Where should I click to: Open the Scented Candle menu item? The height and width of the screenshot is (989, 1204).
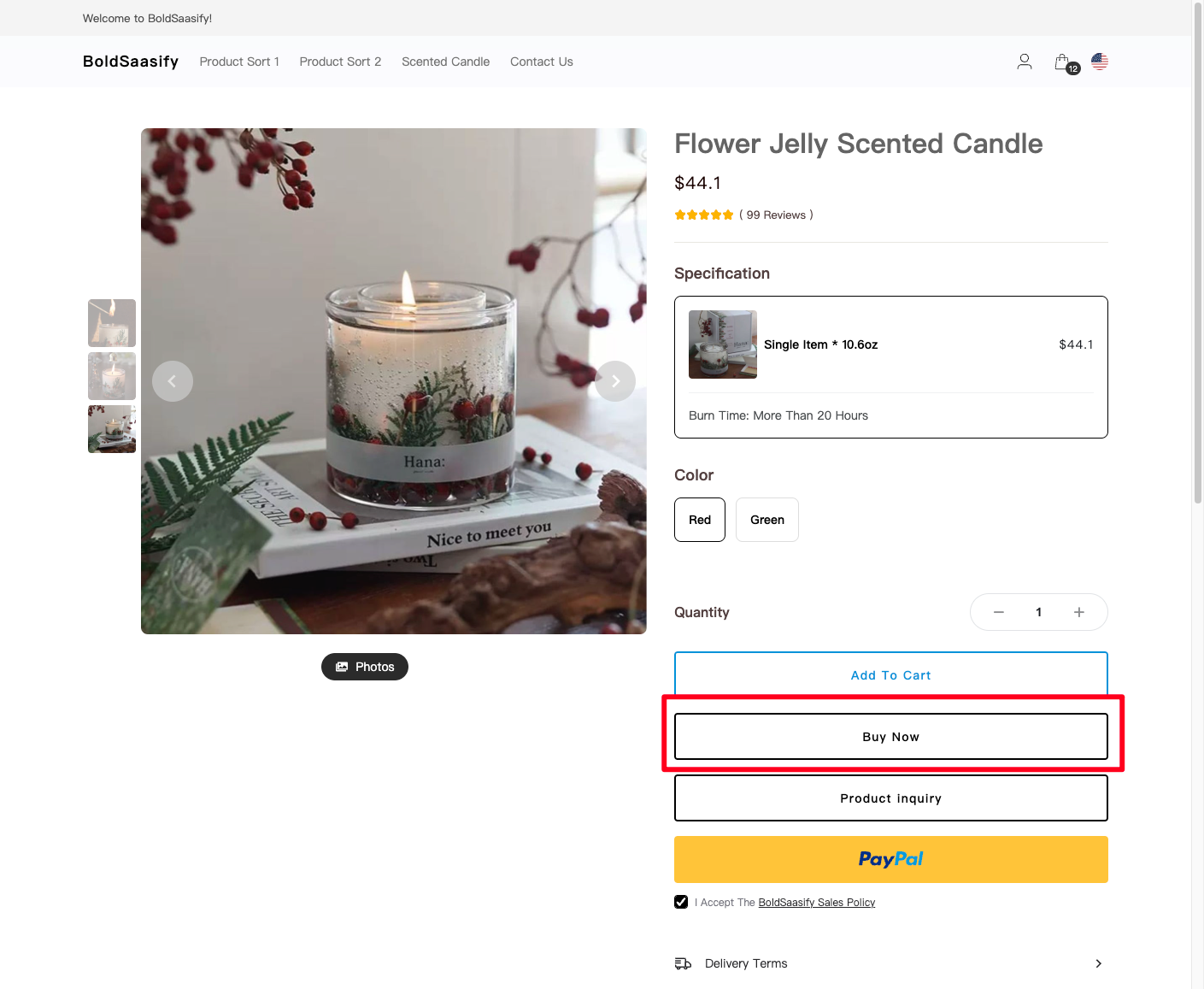point(445,62)
